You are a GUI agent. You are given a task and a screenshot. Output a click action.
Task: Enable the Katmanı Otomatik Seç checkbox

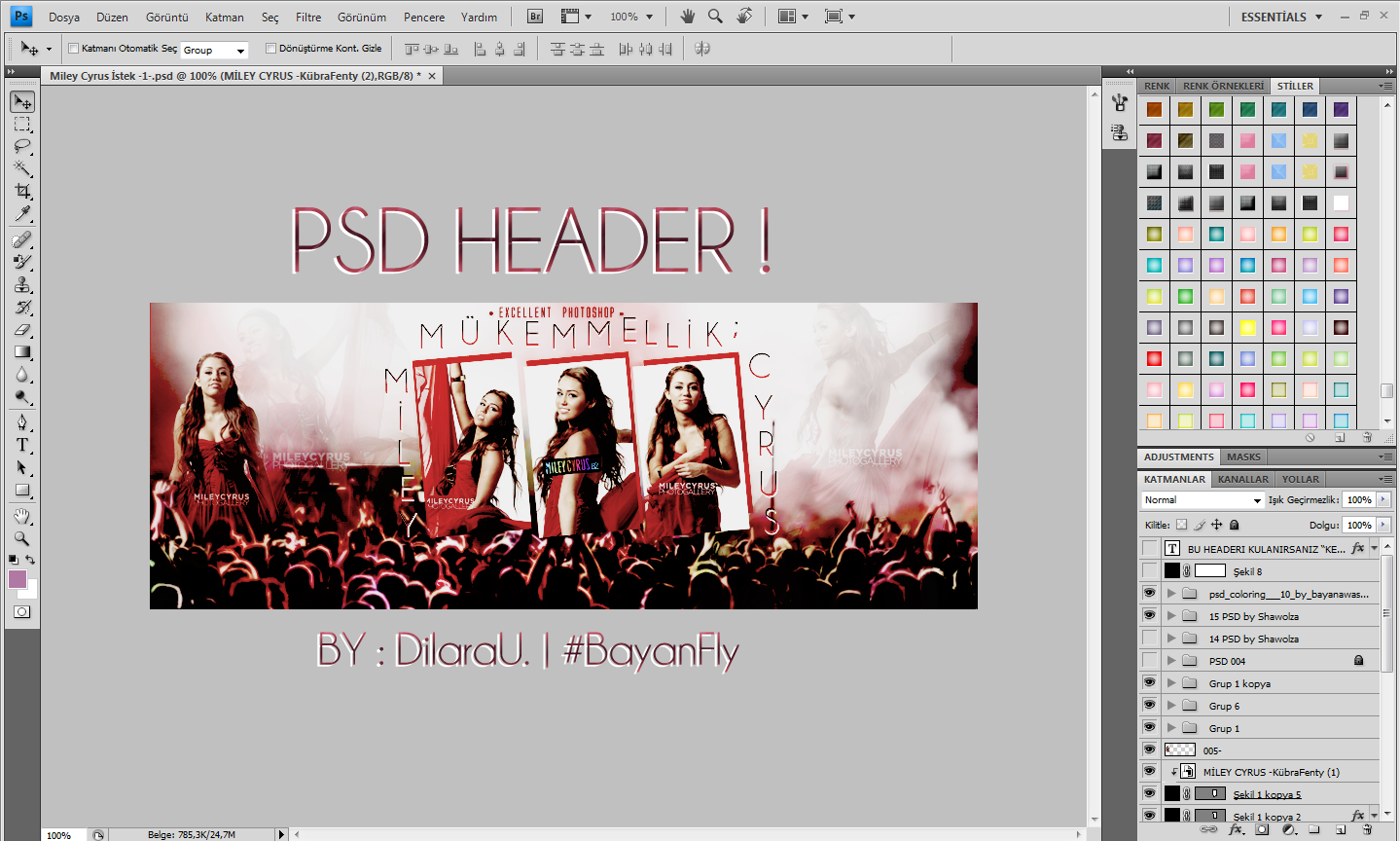[x=72, y=47]
